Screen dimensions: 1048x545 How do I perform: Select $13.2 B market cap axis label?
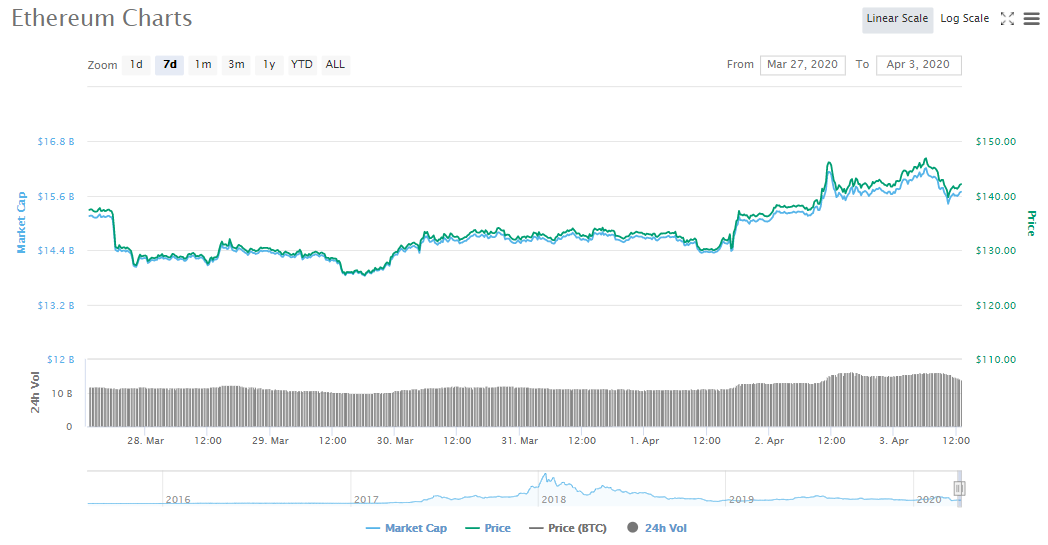coord(56,306)
